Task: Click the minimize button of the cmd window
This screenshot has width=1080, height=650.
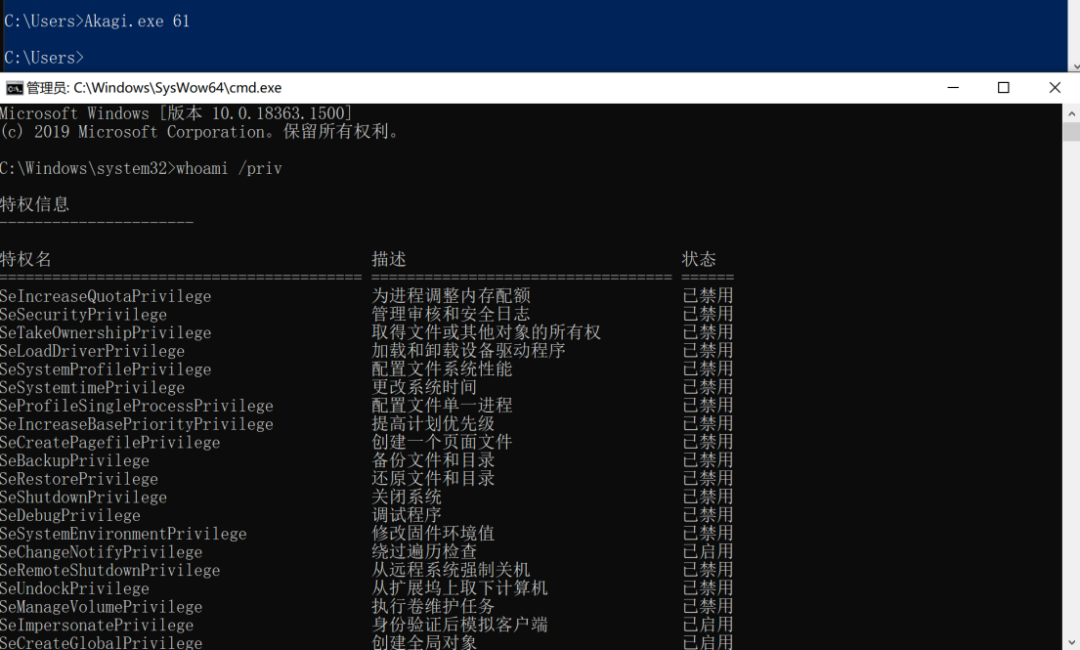Action: [x=952, y=88]
